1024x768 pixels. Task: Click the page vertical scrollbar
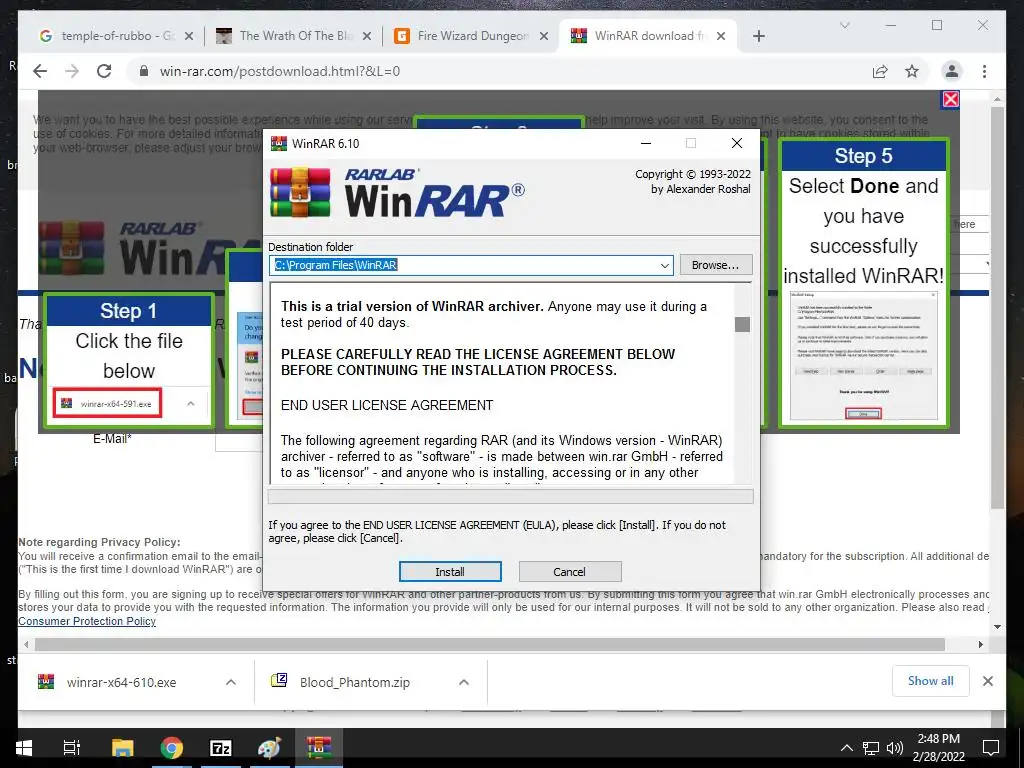click(997, 307)
